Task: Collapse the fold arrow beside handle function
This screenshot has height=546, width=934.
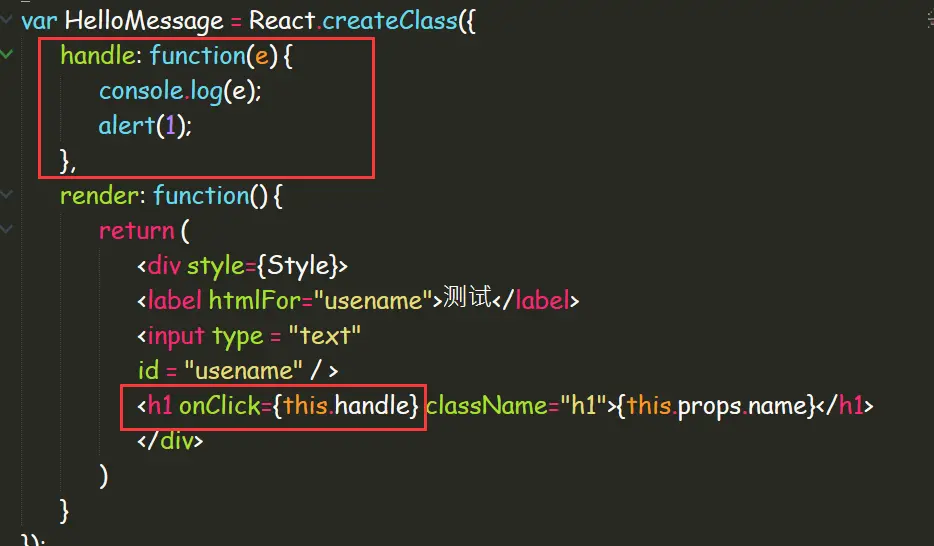Action: pyautogui.click(x=6, y=54)
